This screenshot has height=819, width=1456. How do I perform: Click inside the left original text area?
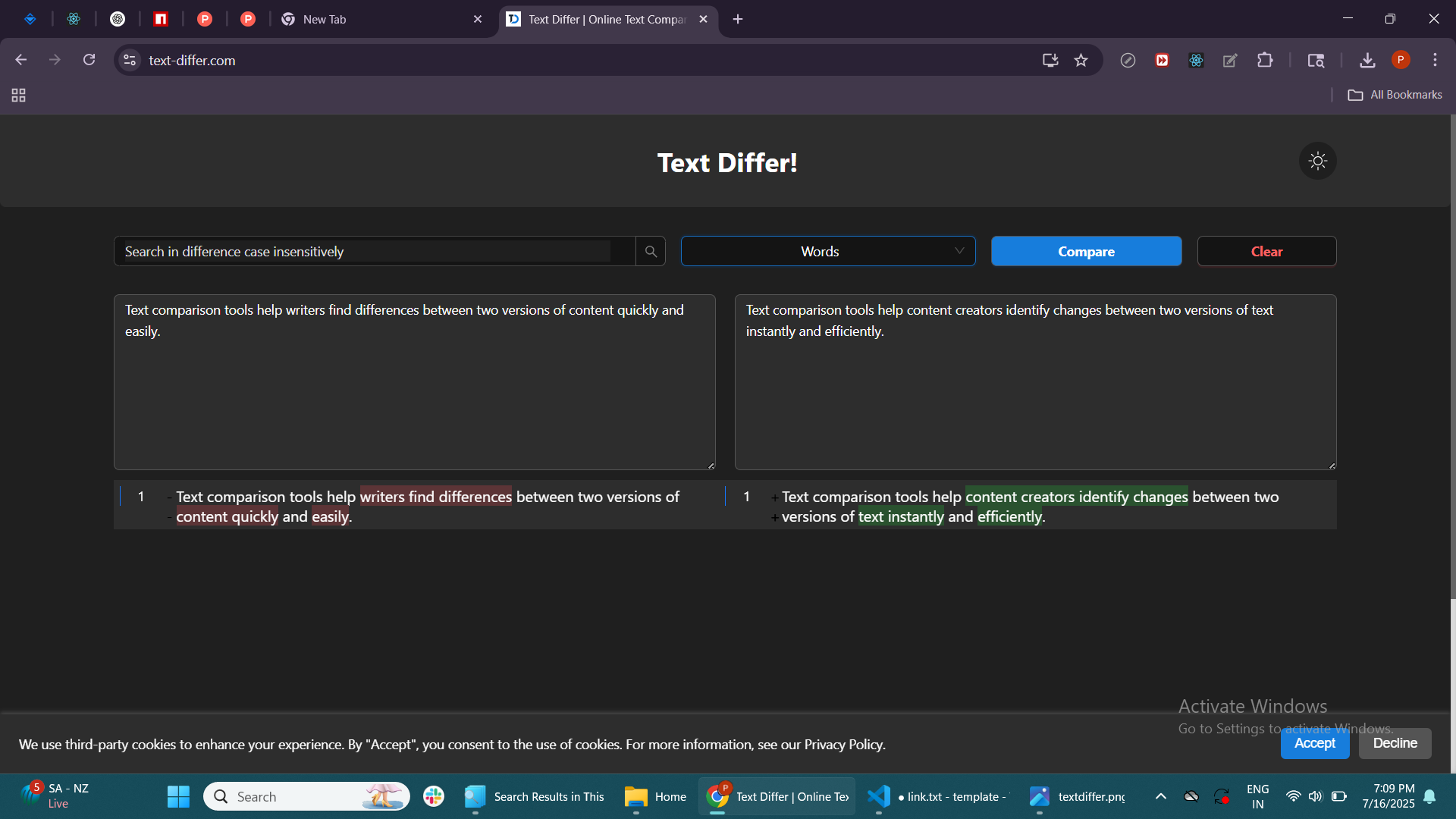pyautogui.click(x=414, y=382)
